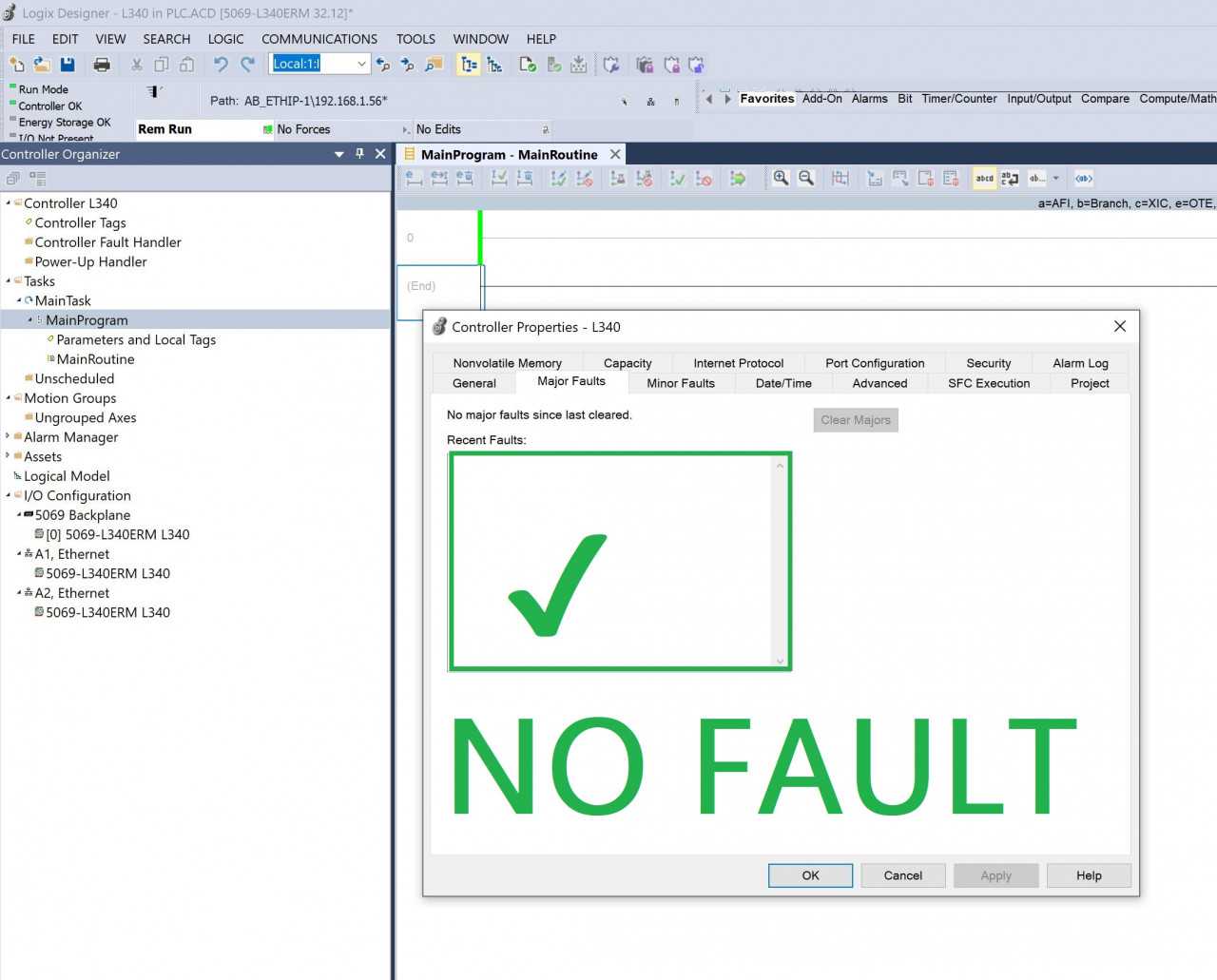This screenshot has height=980, width=1217.
Task: Click the Download/Build toolbar icon
Action: pos(578,65)
